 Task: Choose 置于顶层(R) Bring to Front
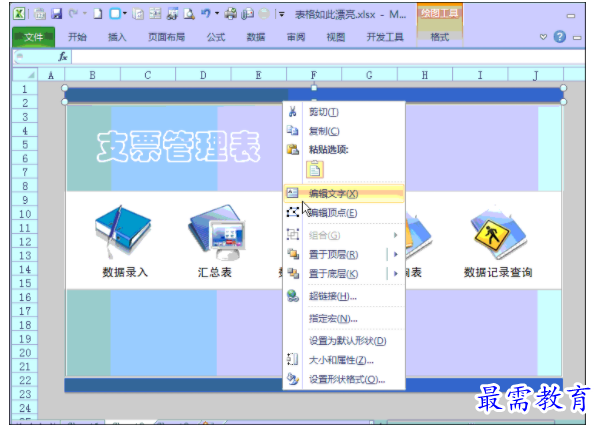point(333,254)
